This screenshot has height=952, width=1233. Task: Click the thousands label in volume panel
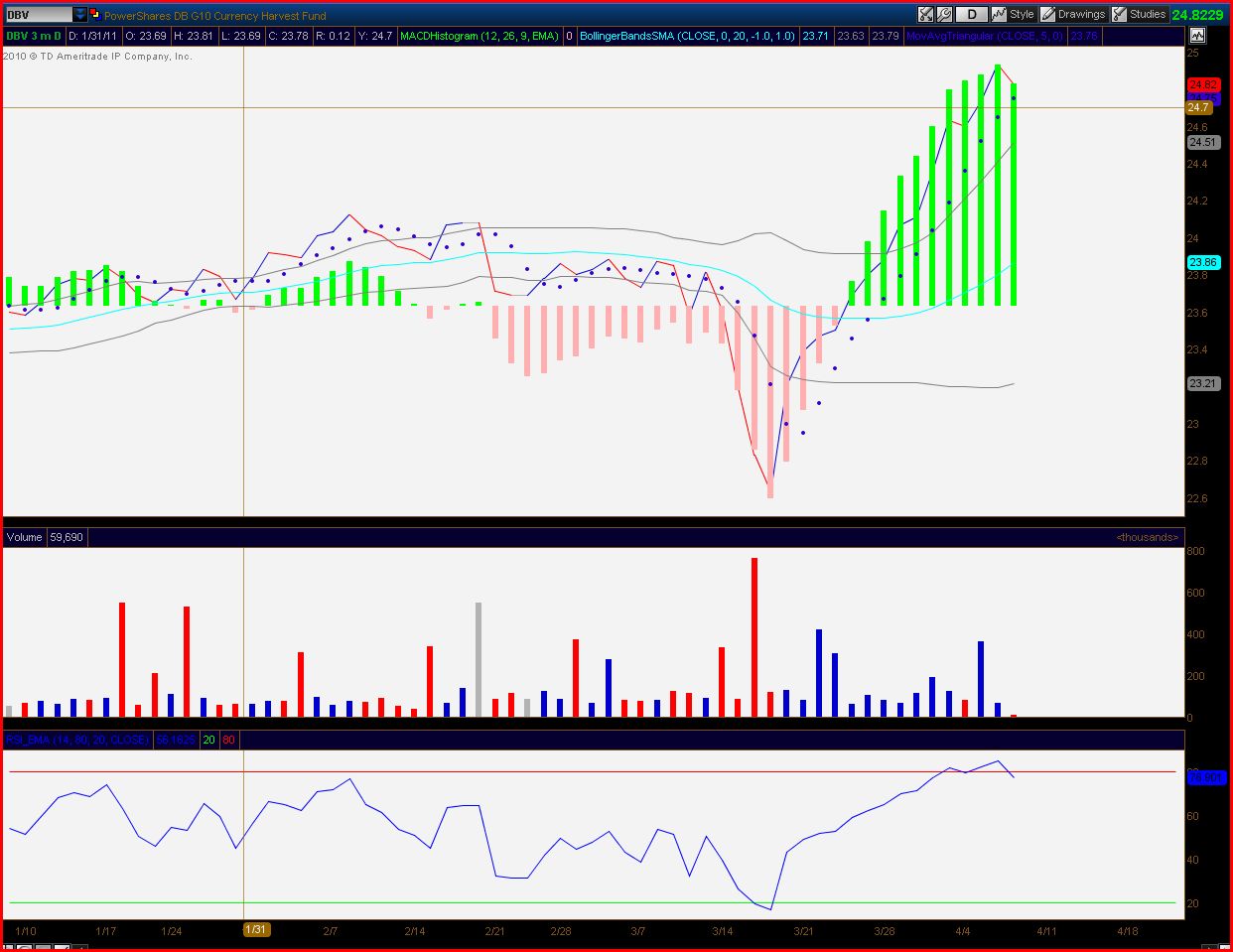(x=1148, y=537)
